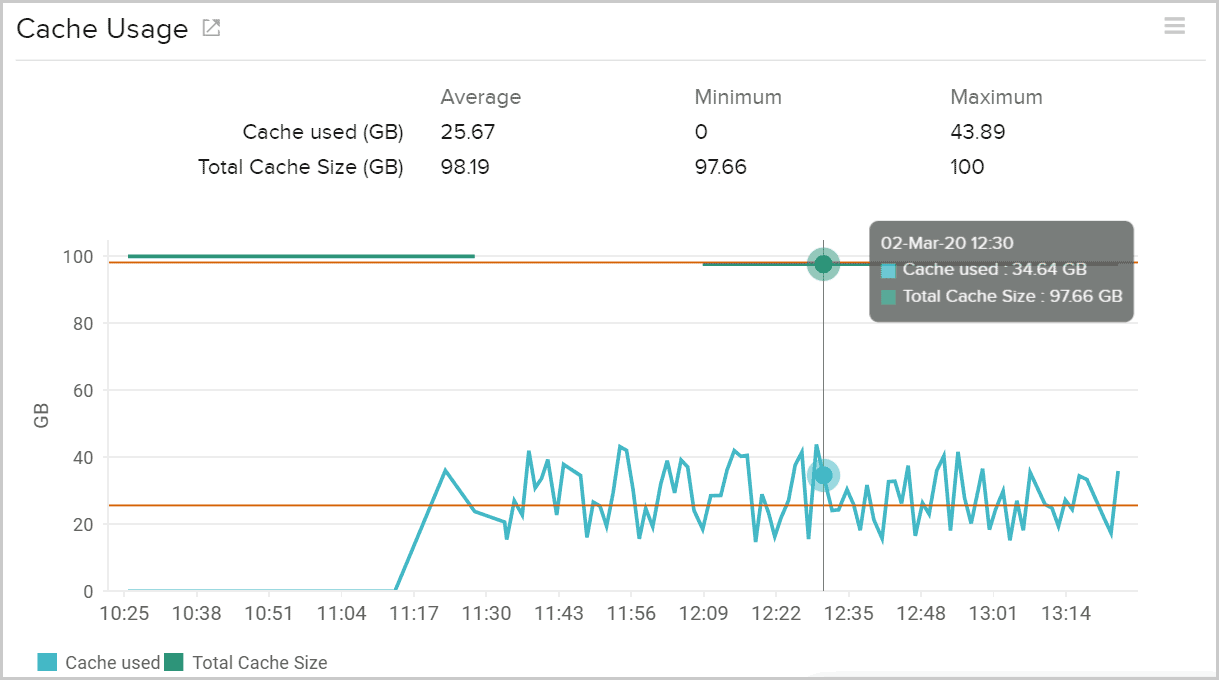Select the Maximum column header
The width and height of the screenshot is (1219, 680).
(x=996, y=96)
